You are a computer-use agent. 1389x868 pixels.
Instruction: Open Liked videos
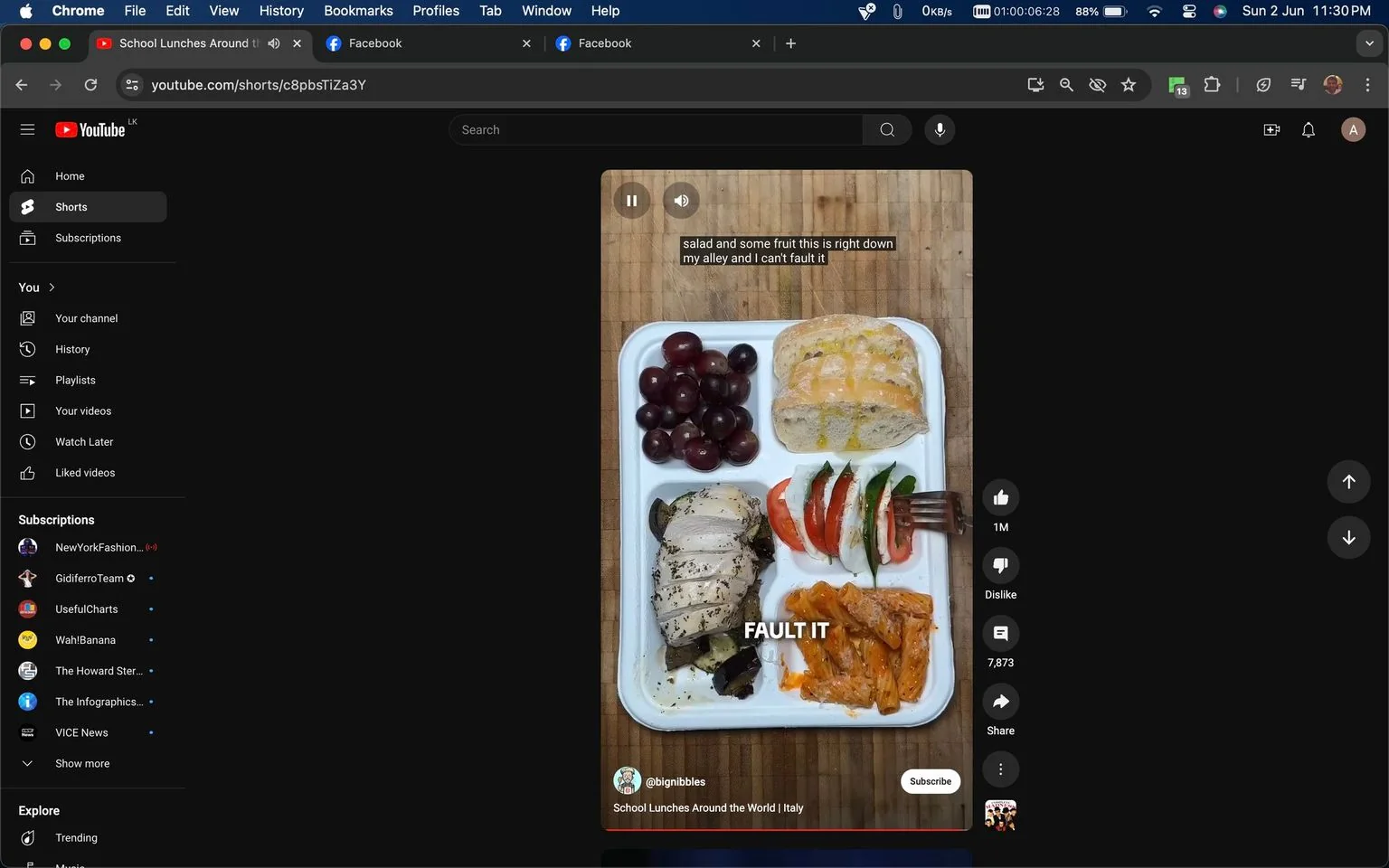point(88,472)
